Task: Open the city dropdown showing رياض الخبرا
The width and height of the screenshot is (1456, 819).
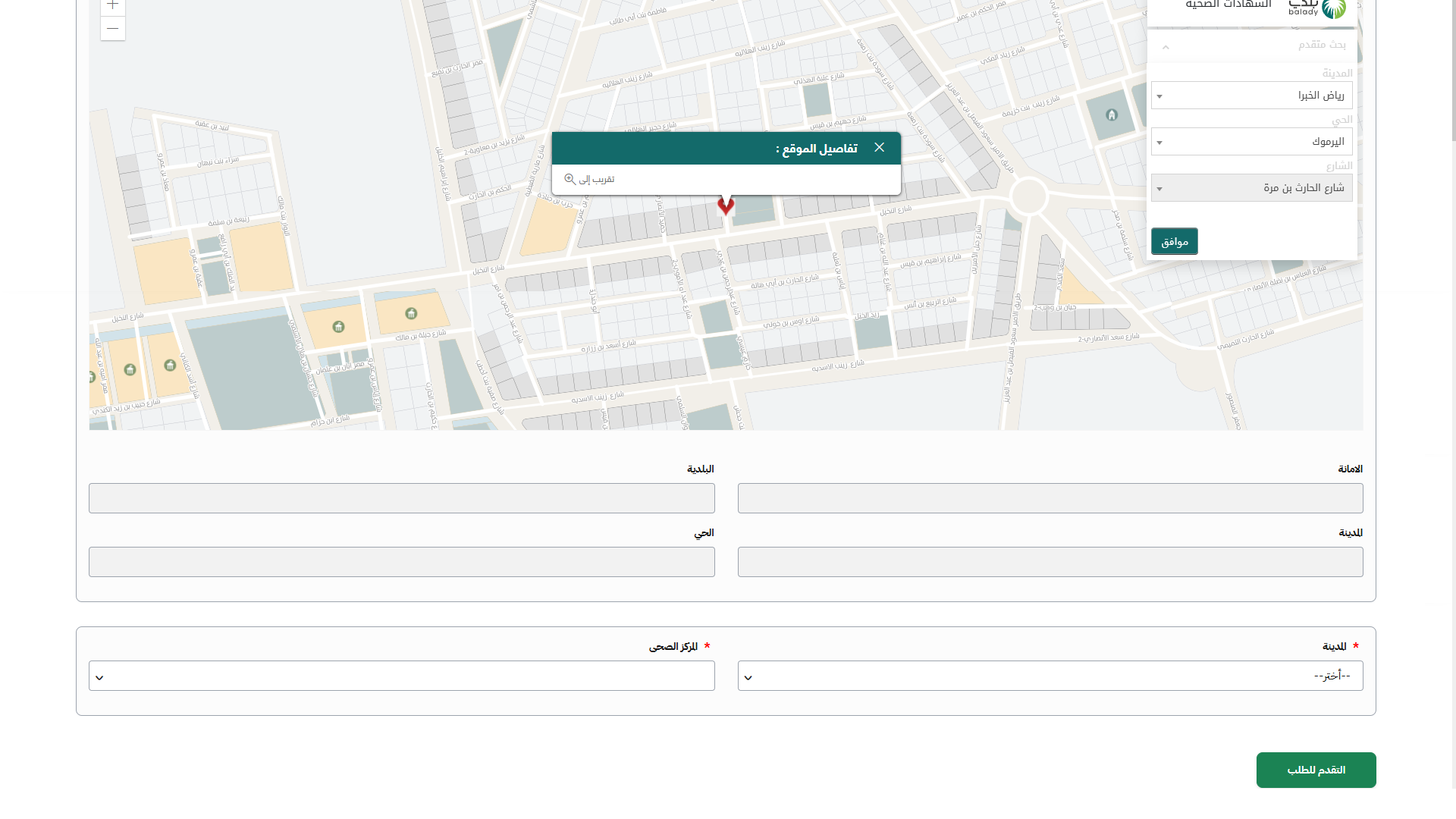Action: tap(1251, 96)
